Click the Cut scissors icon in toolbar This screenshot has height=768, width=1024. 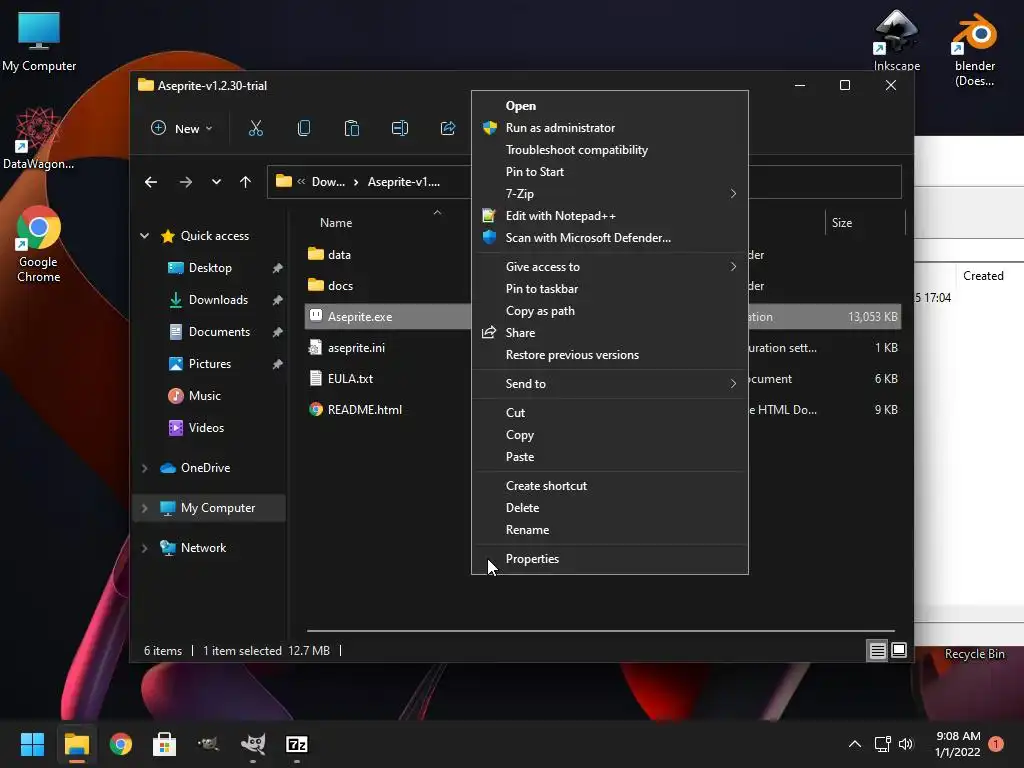(255, 129)
